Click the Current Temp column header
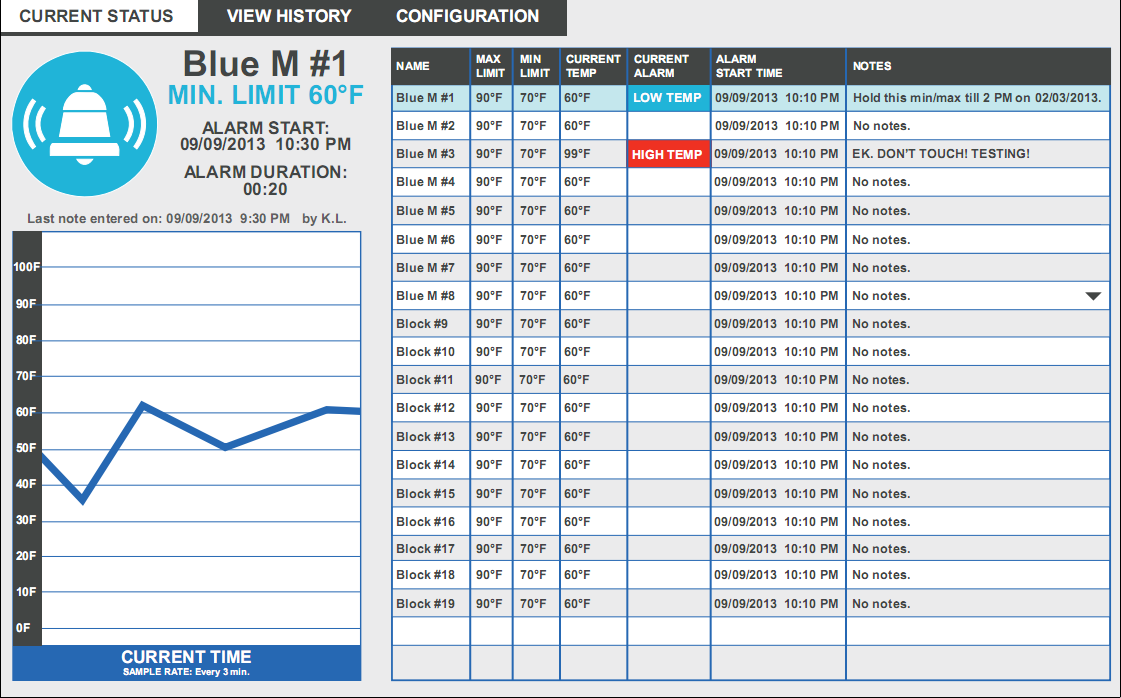 pos(593,66)
